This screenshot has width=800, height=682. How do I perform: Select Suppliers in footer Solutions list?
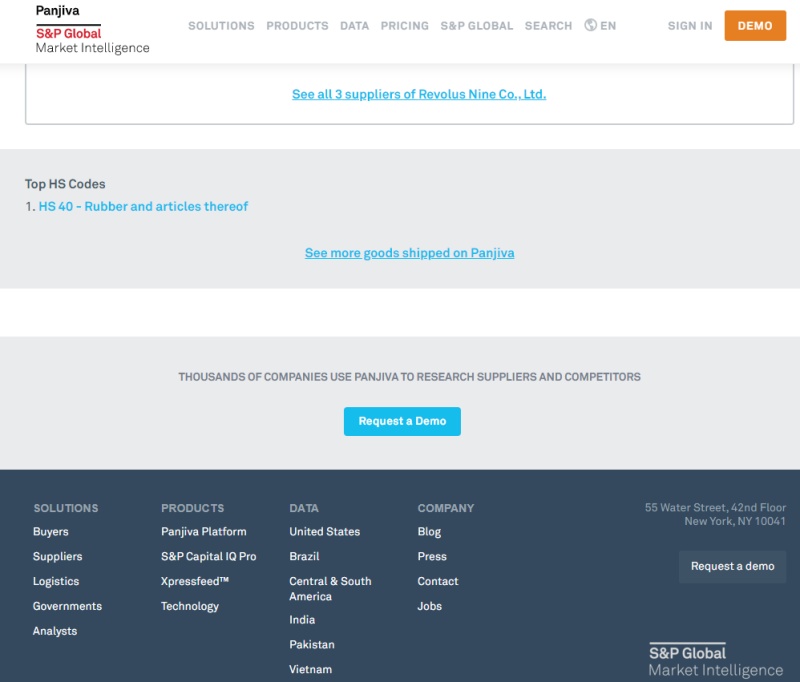tap(57, 557)
